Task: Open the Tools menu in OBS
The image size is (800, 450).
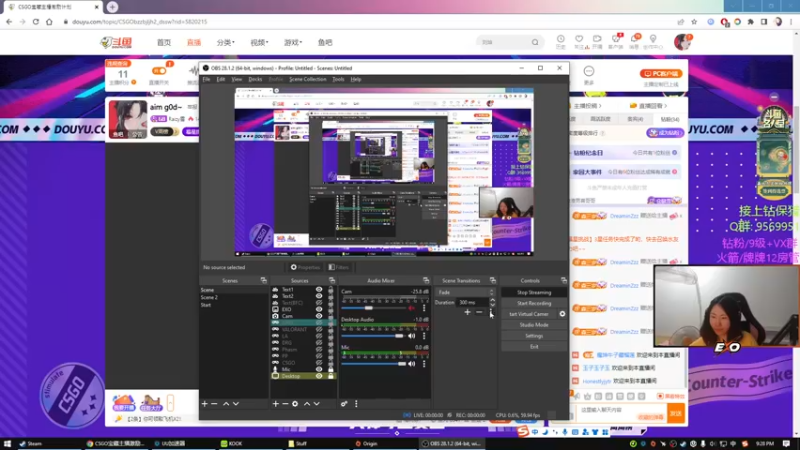Action: click(x=338, y=79)
